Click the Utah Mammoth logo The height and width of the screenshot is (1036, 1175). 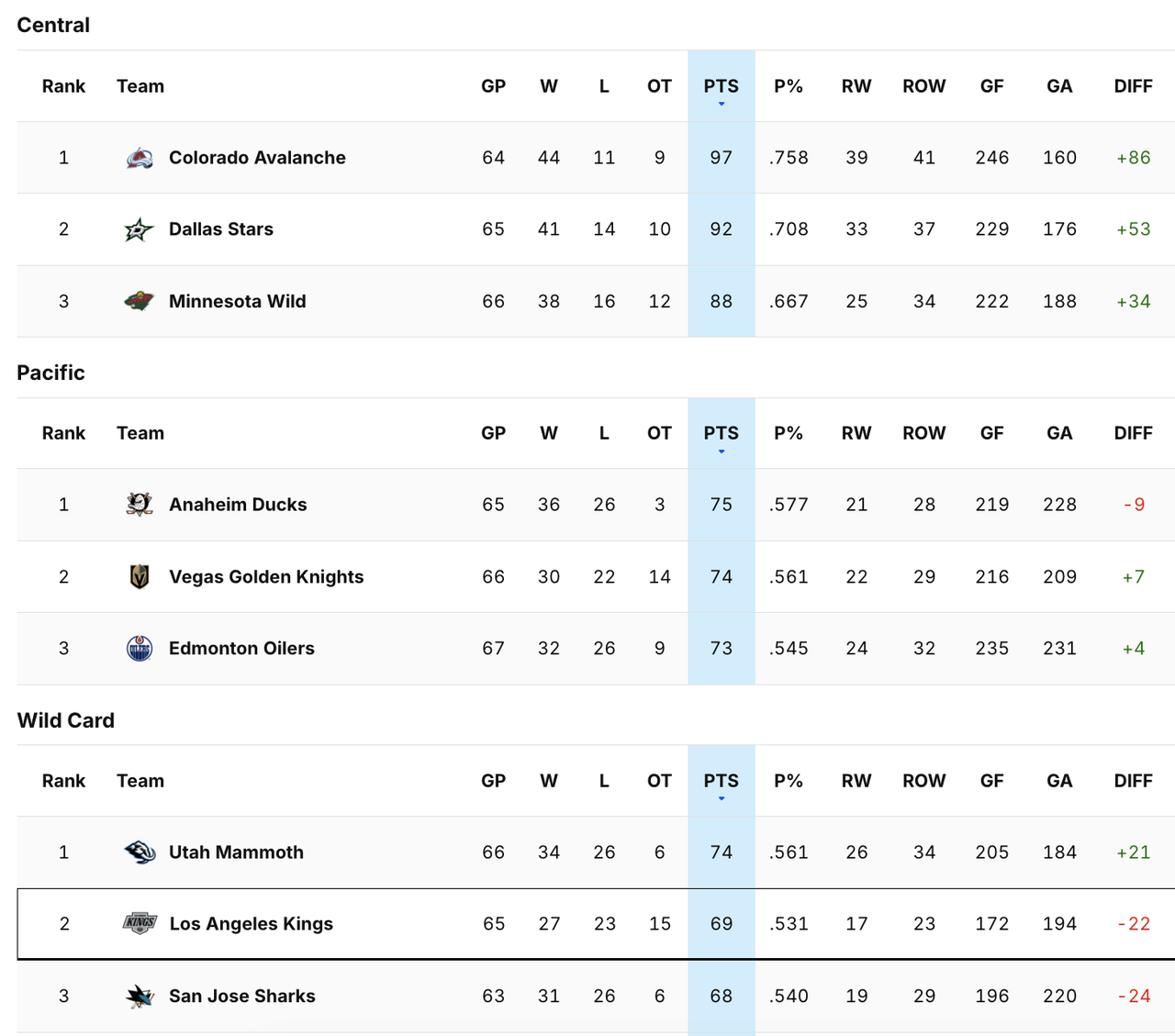(139, 852)
